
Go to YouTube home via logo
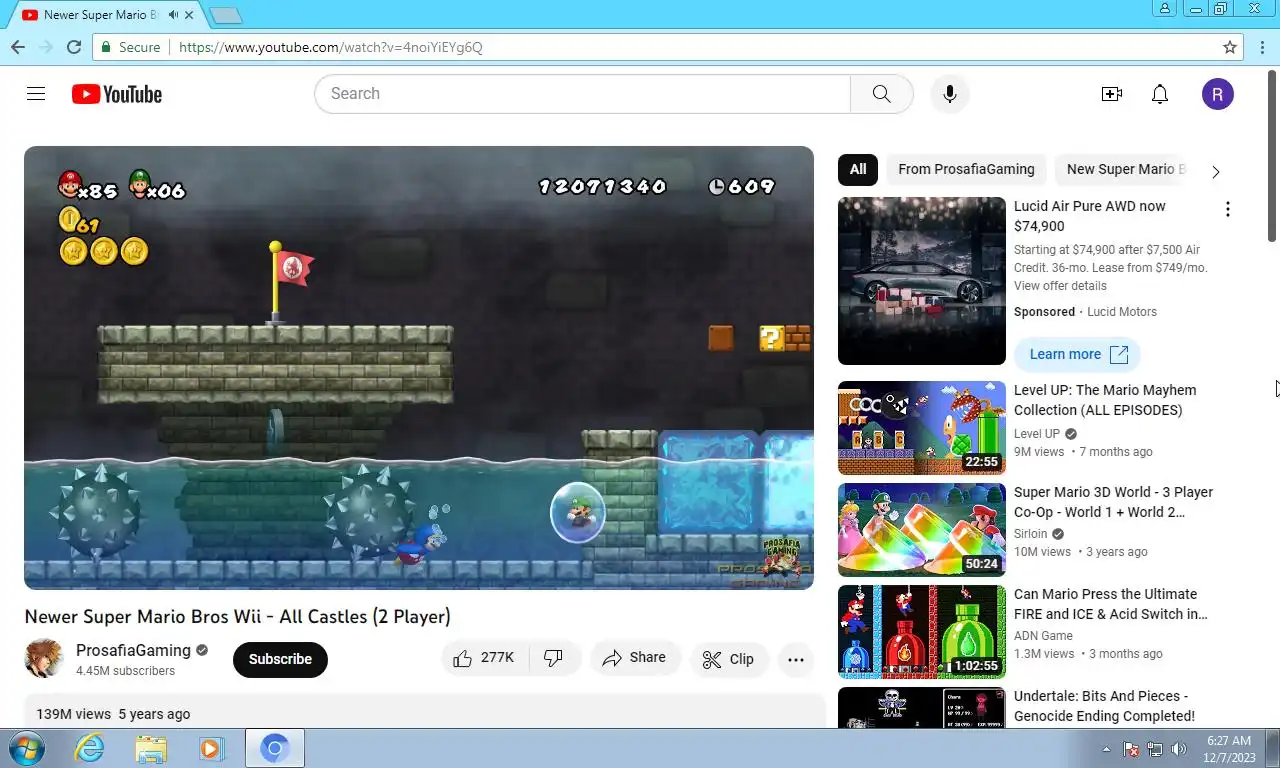pyautogui.click(x=117, y=94)
